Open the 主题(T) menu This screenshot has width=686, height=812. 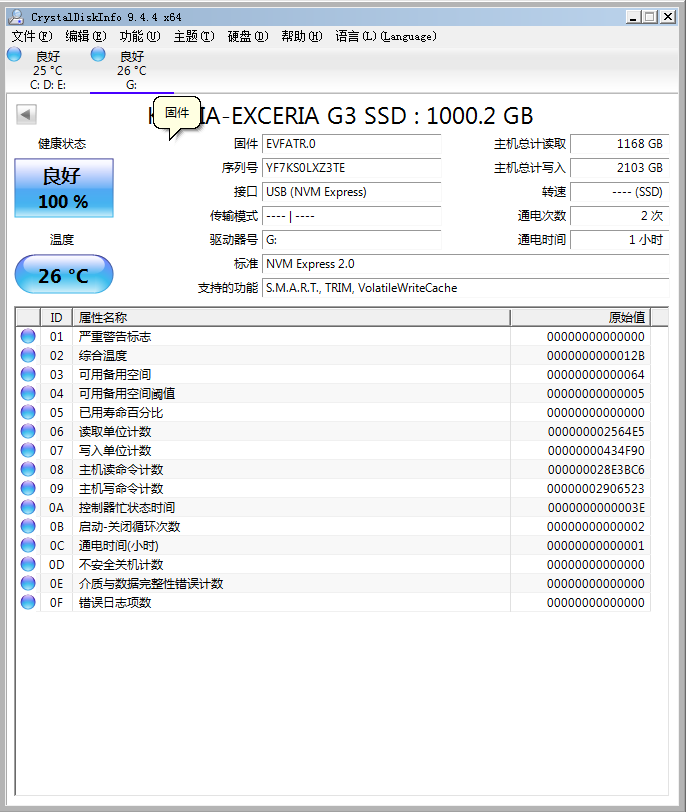194,36
